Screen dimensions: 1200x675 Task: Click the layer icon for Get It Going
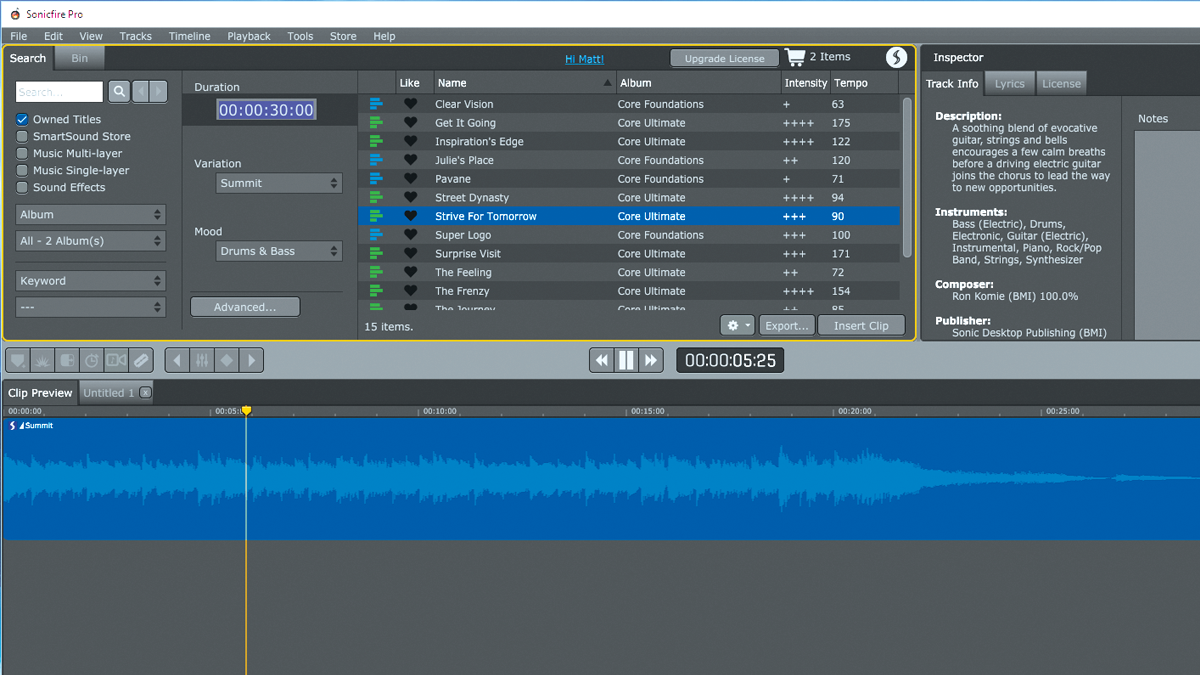pyautogui.click(x=376, y=123)
